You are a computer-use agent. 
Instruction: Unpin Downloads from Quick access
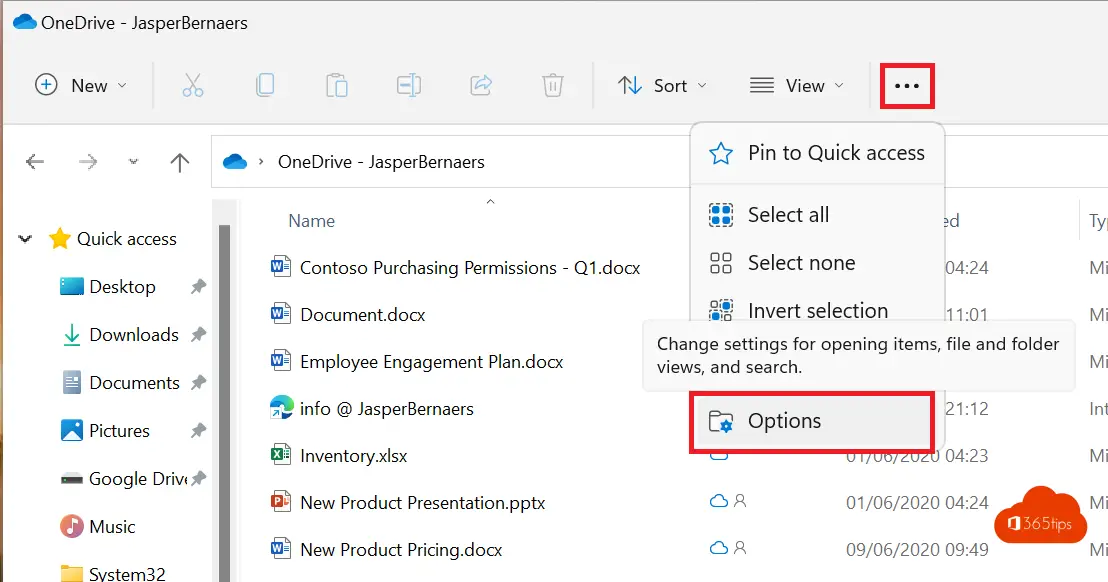(x=199, y=334)
